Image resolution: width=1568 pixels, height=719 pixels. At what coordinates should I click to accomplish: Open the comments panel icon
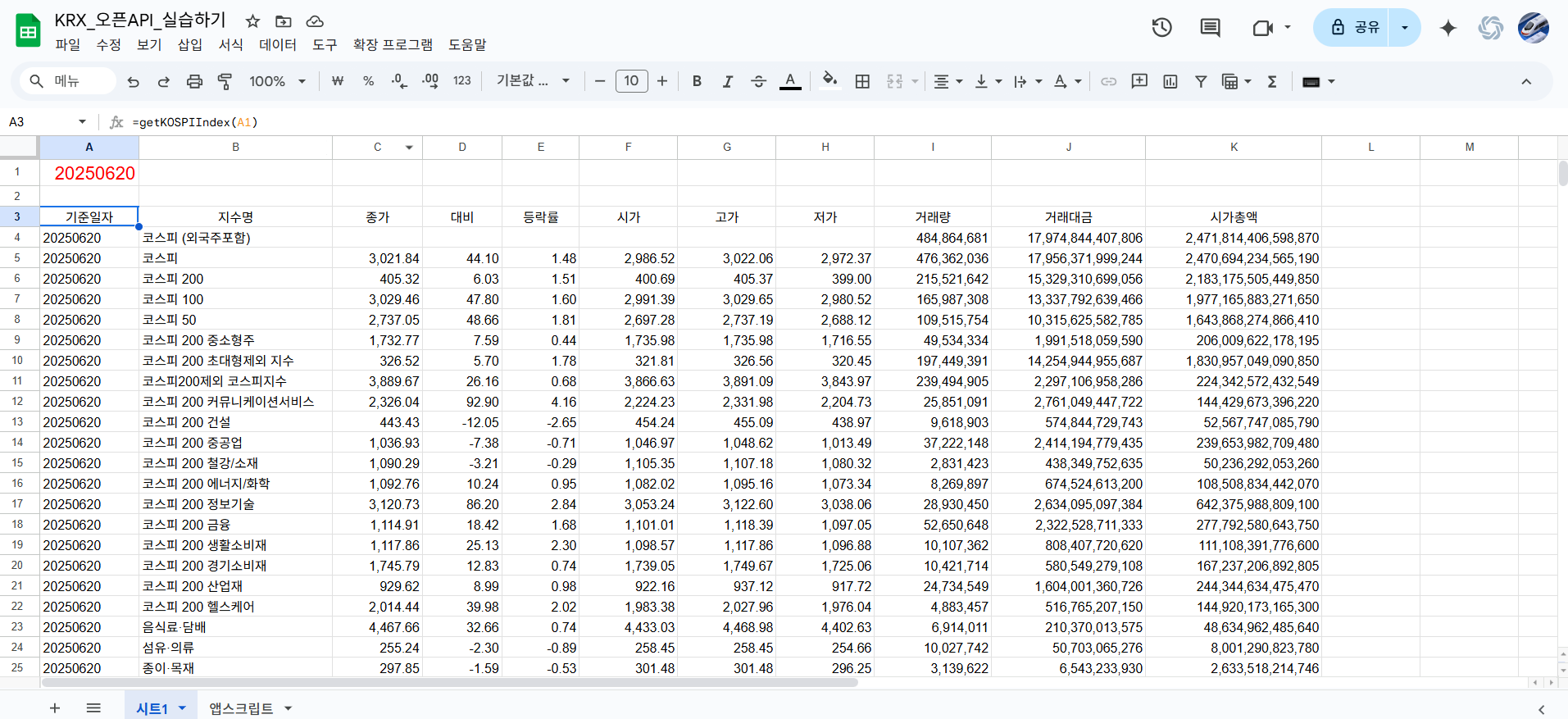coord(1210,27)
